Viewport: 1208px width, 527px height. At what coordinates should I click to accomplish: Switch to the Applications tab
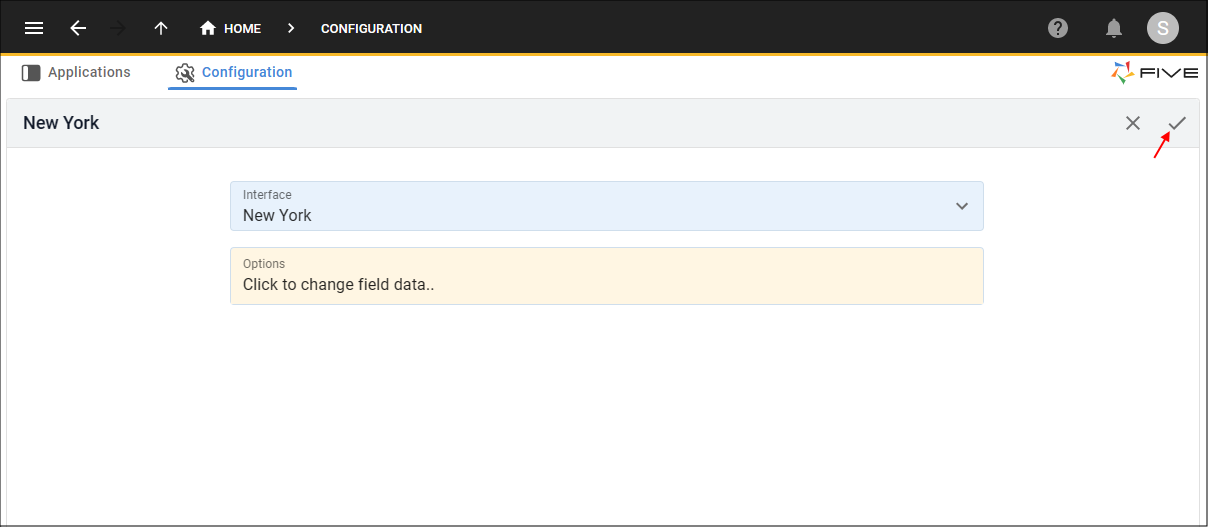pyautogui.click(x=76, y=72)
